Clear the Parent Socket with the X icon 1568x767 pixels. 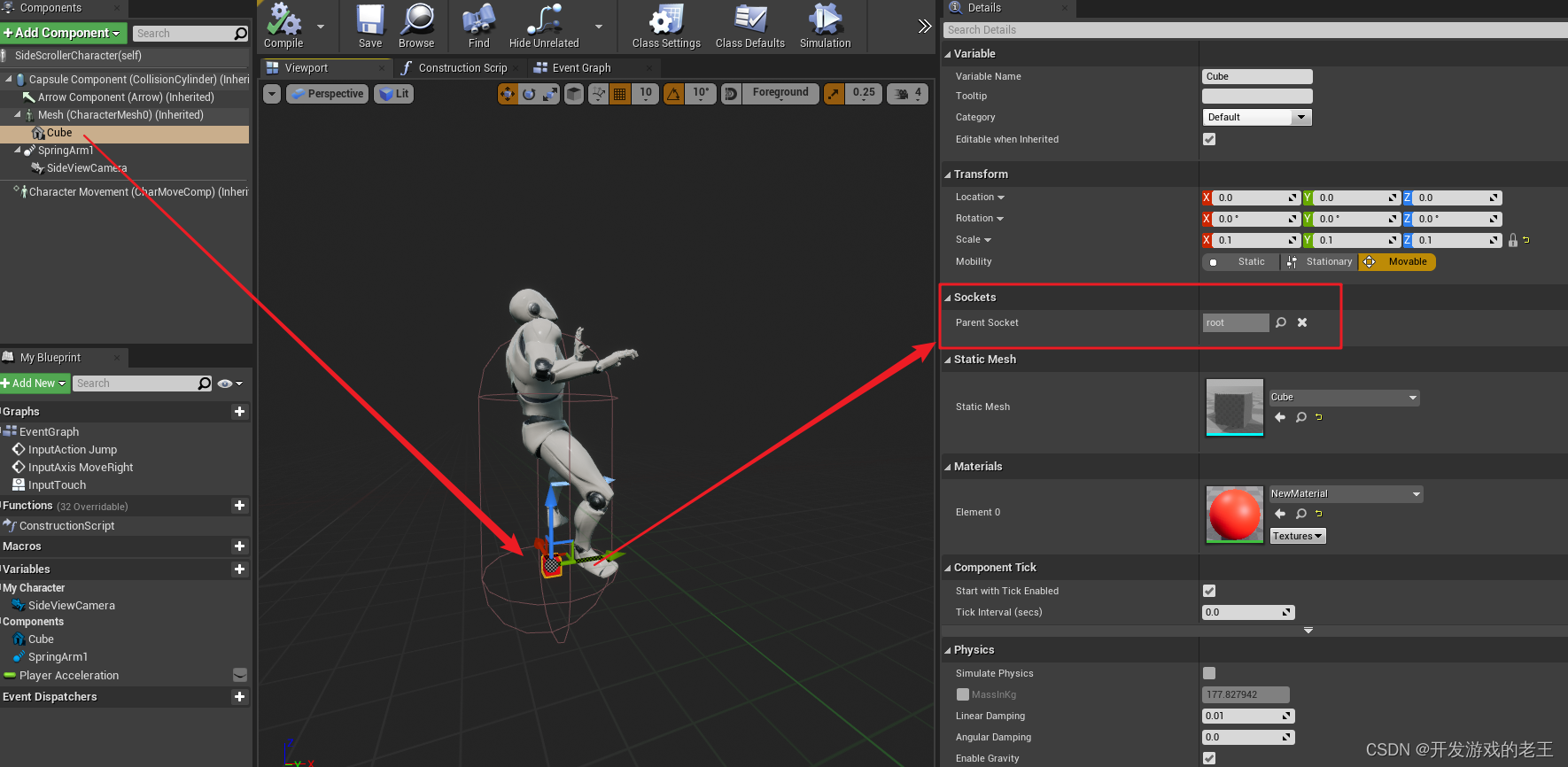tap(1302, 322)
